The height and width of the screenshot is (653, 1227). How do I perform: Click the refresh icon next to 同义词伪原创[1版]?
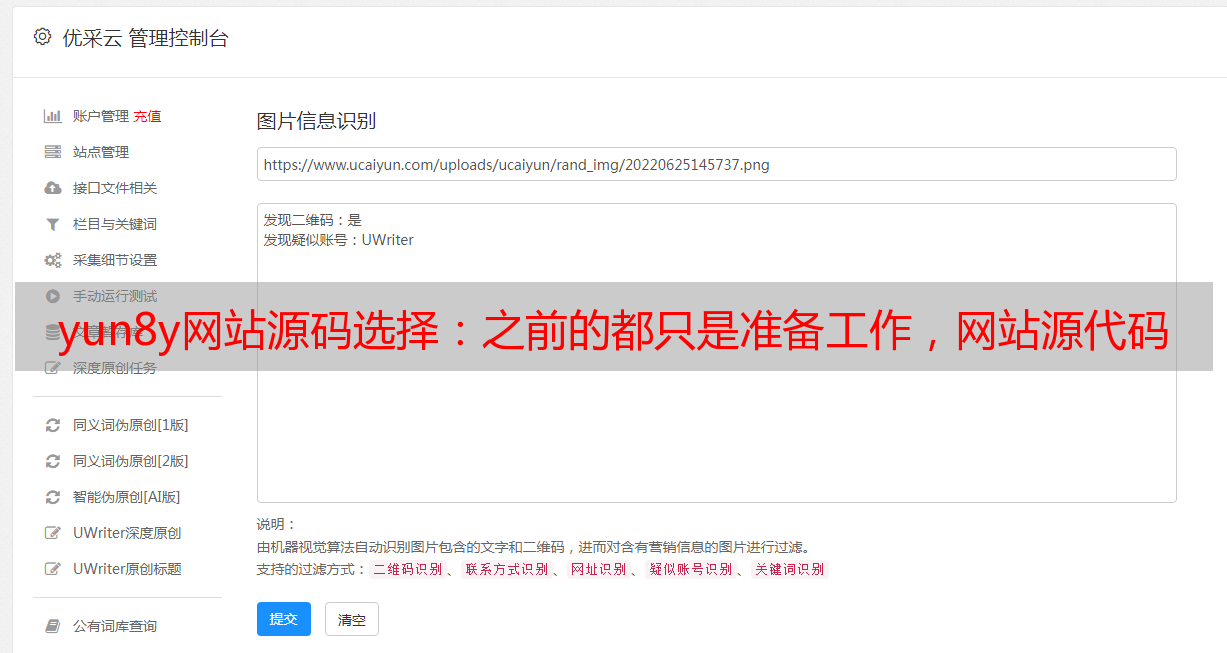(x=53, y=425)
